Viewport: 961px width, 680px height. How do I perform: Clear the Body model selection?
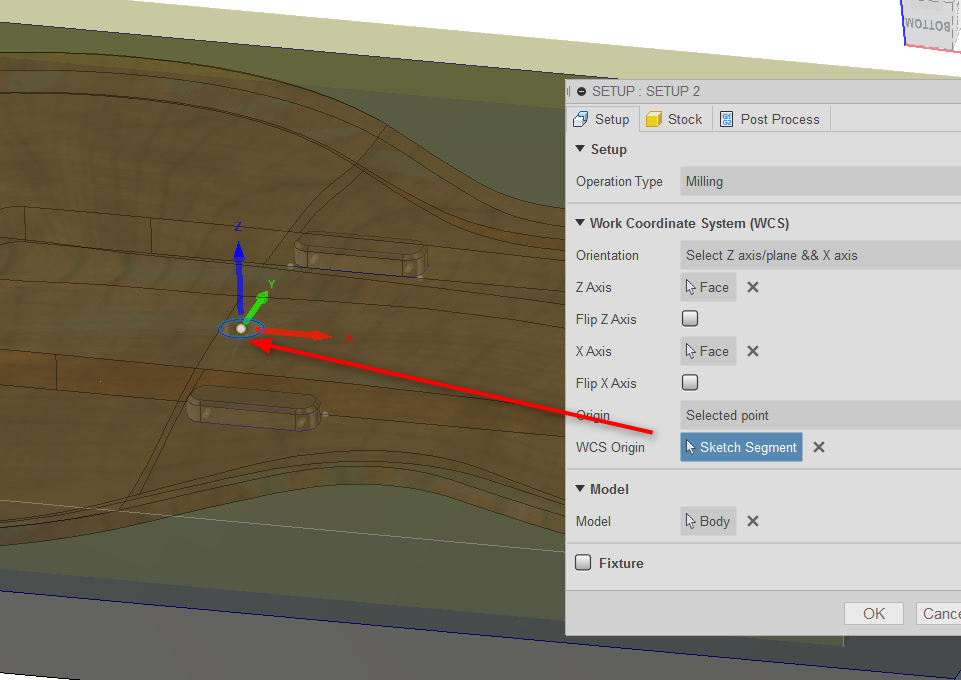point(751,521)
